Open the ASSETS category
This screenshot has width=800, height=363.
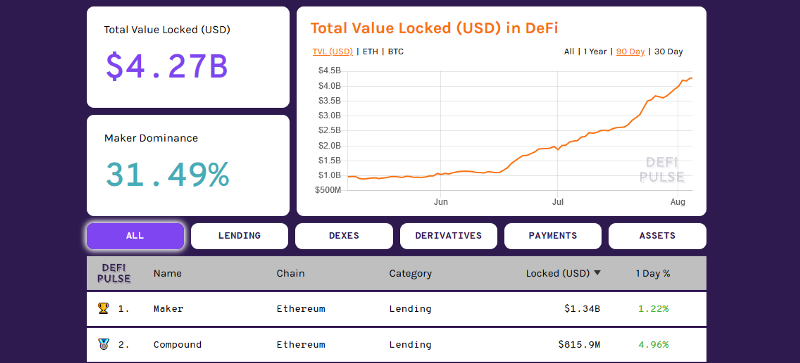click(x=657, y=236)
